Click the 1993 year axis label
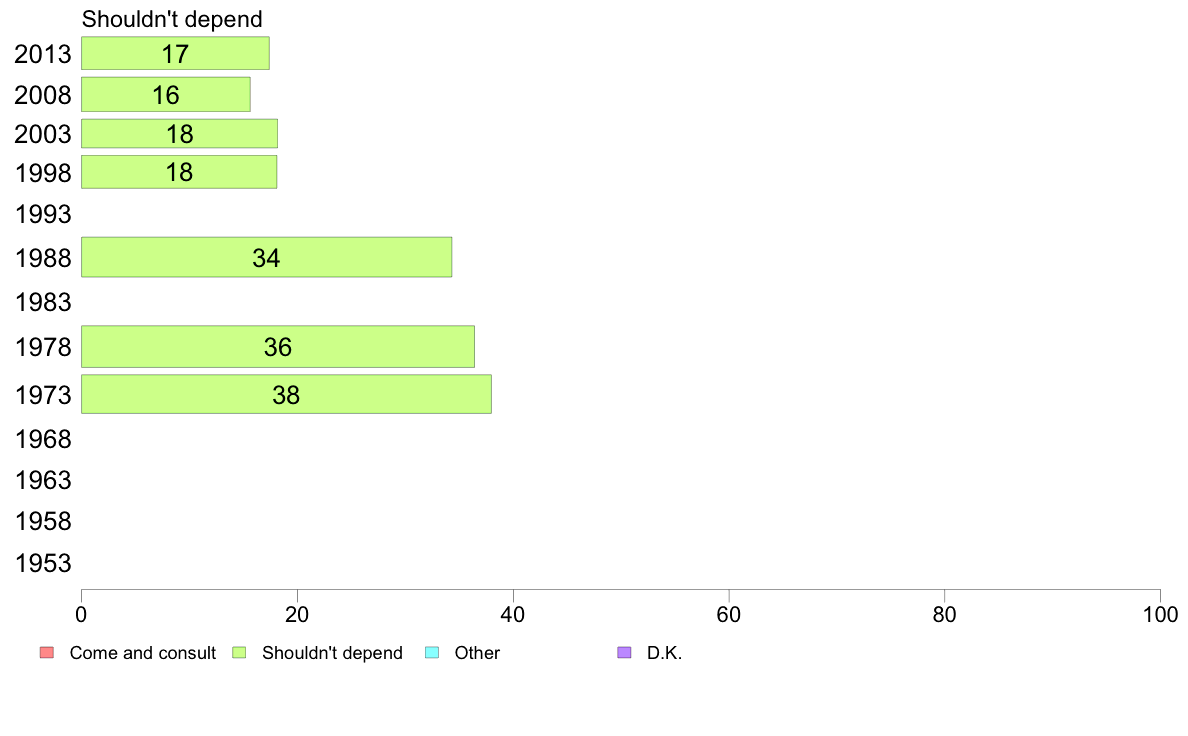The width and height of the screenshot is (1188, 736). pyautogui.click(x=43, y=214)
